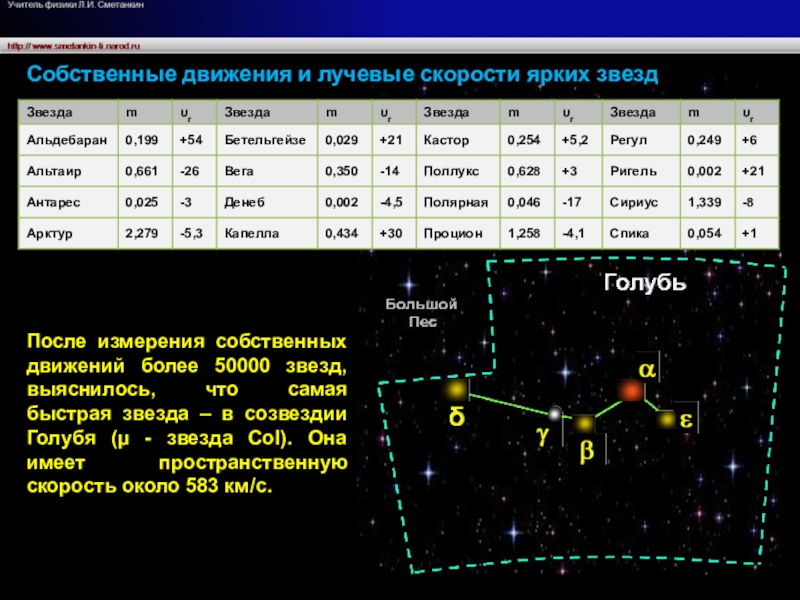Click the α letter label
The width and height of the screenshot is (800, 600).
(x=647, y=369)
